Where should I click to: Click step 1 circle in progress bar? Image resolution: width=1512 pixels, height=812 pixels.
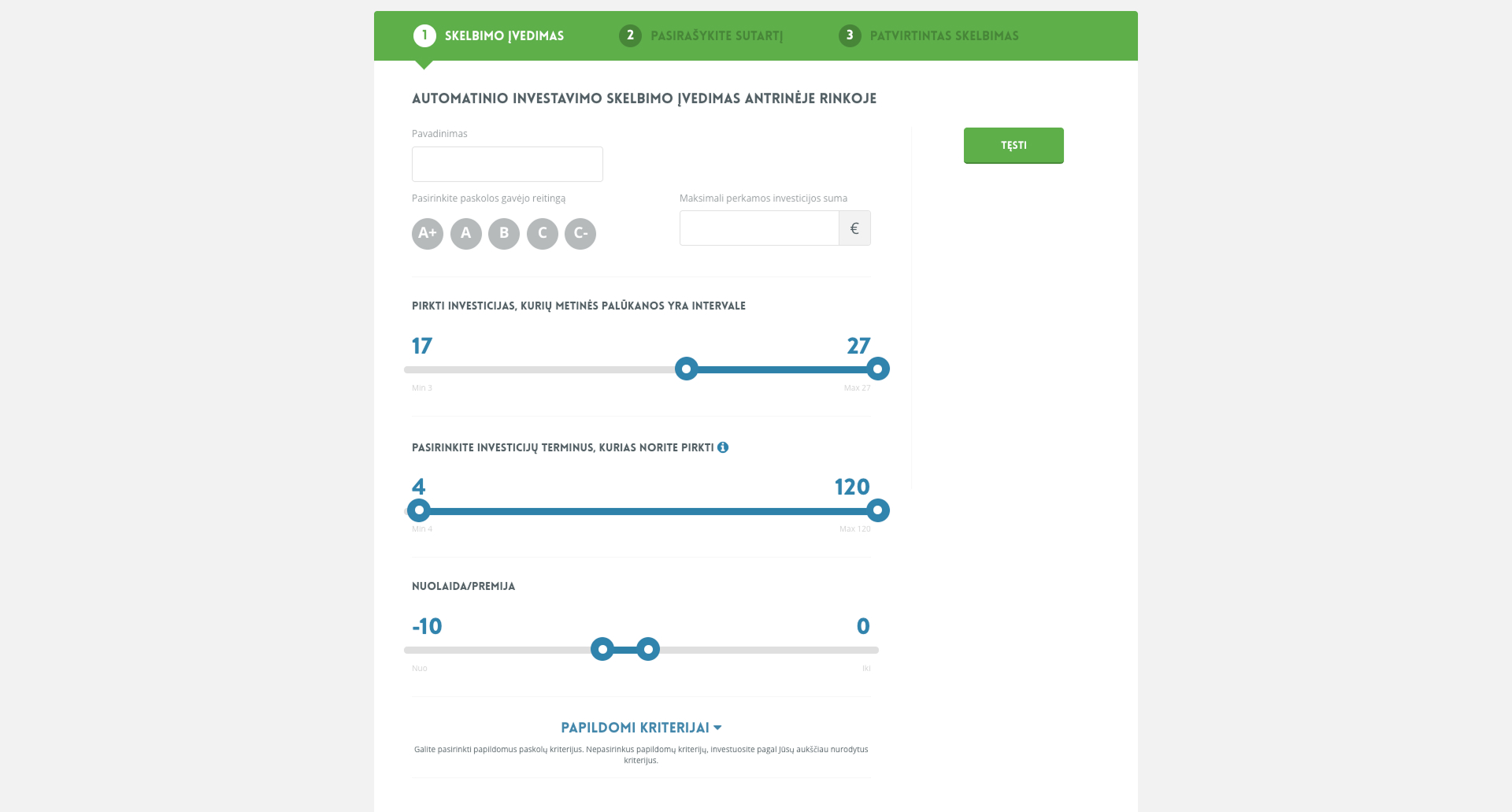click(x=424, y=35)
